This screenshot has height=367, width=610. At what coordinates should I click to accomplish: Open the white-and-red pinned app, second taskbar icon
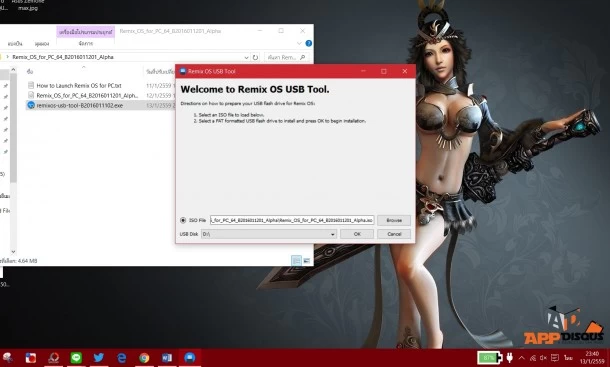pyautogui.click(x=31, y=357)
